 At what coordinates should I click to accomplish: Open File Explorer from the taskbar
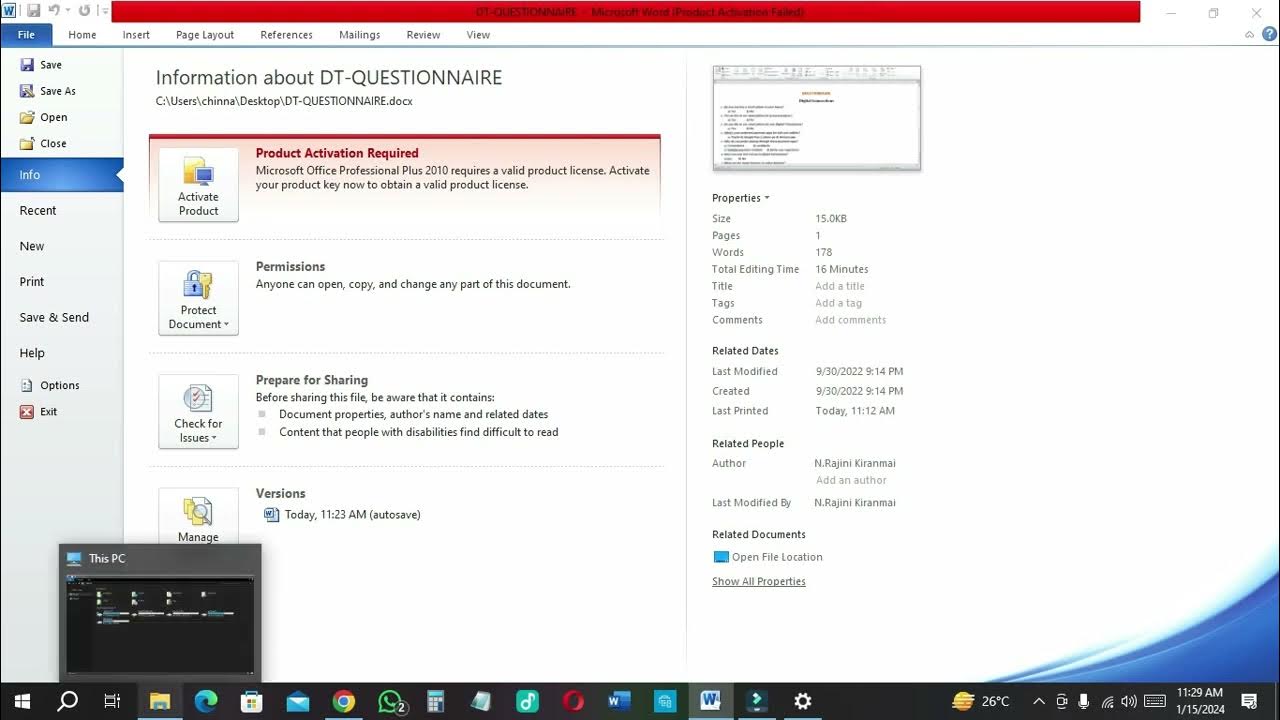pos(159,701)
